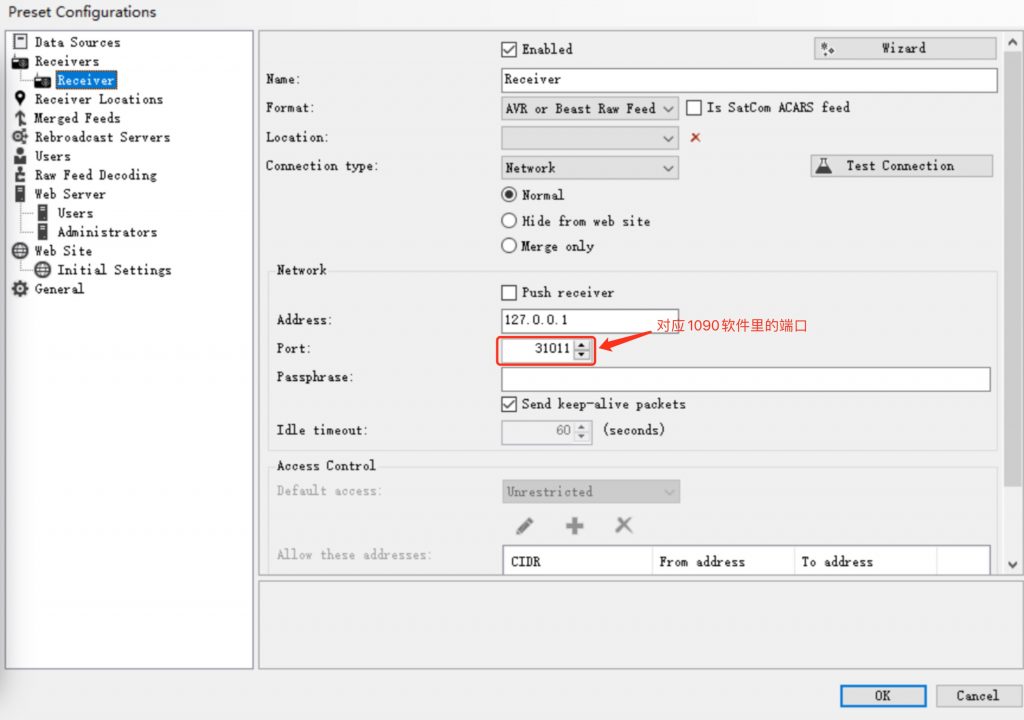Viewport: 1024px width, 720px height.
Task: Select Merged Feeds in the sidebar
Action: click(77, 118)
